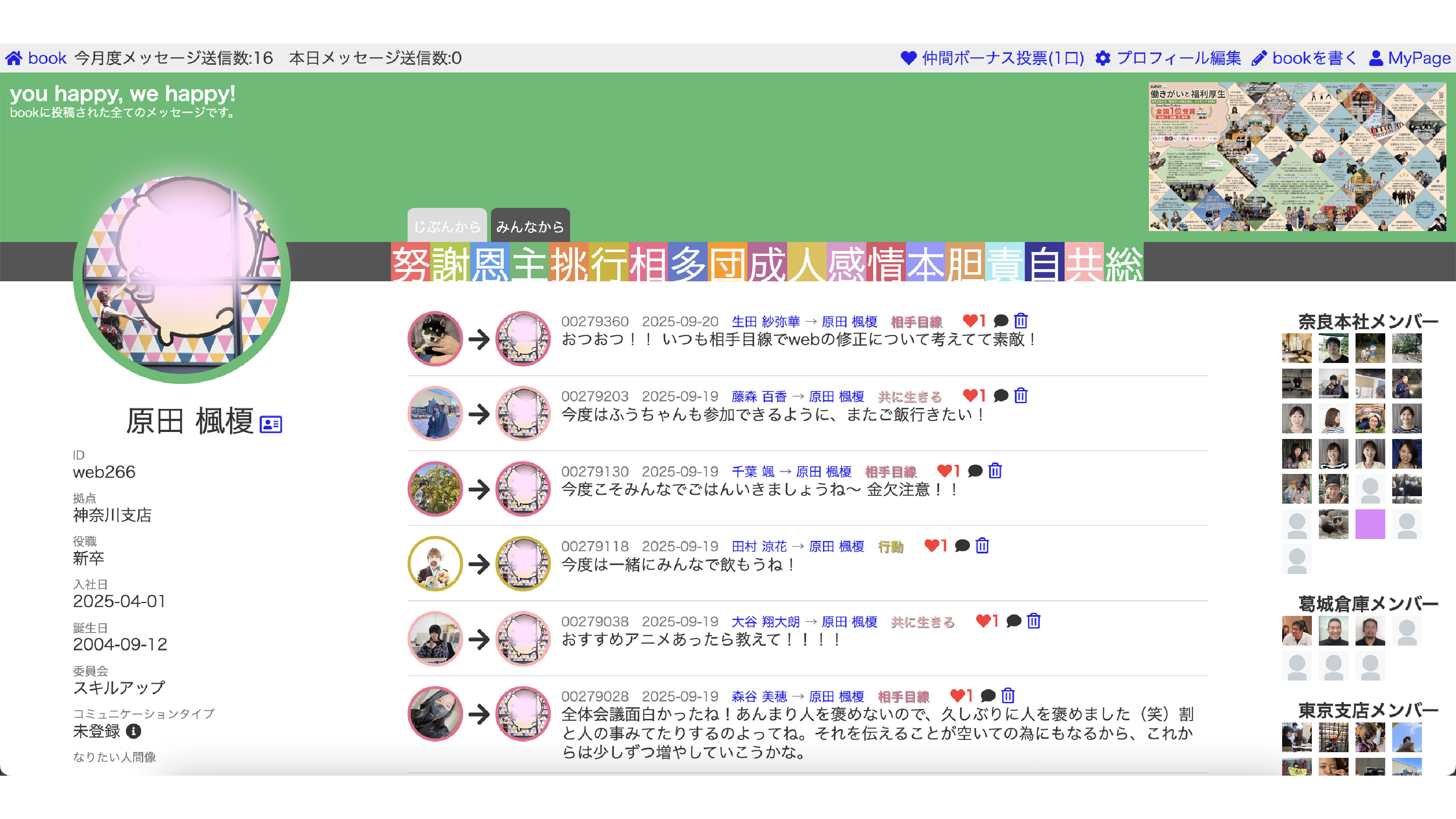Viewport: 1456px width, 819px height.
Task: Click the heart icon for 仲間ボーナス投票
Action: [908, 58]
